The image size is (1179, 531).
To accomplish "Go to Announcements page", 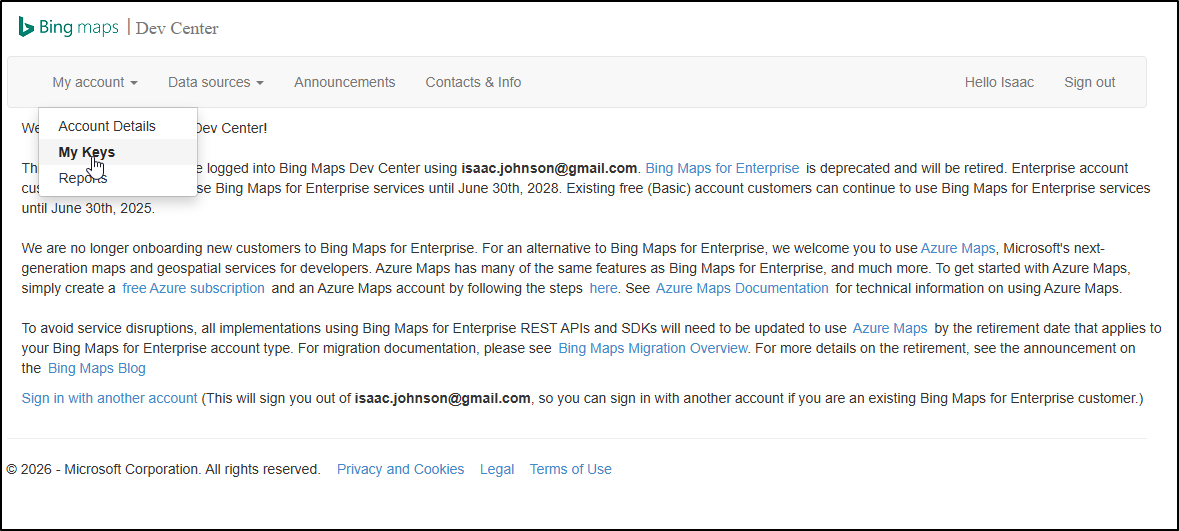I will click(344, 82).
